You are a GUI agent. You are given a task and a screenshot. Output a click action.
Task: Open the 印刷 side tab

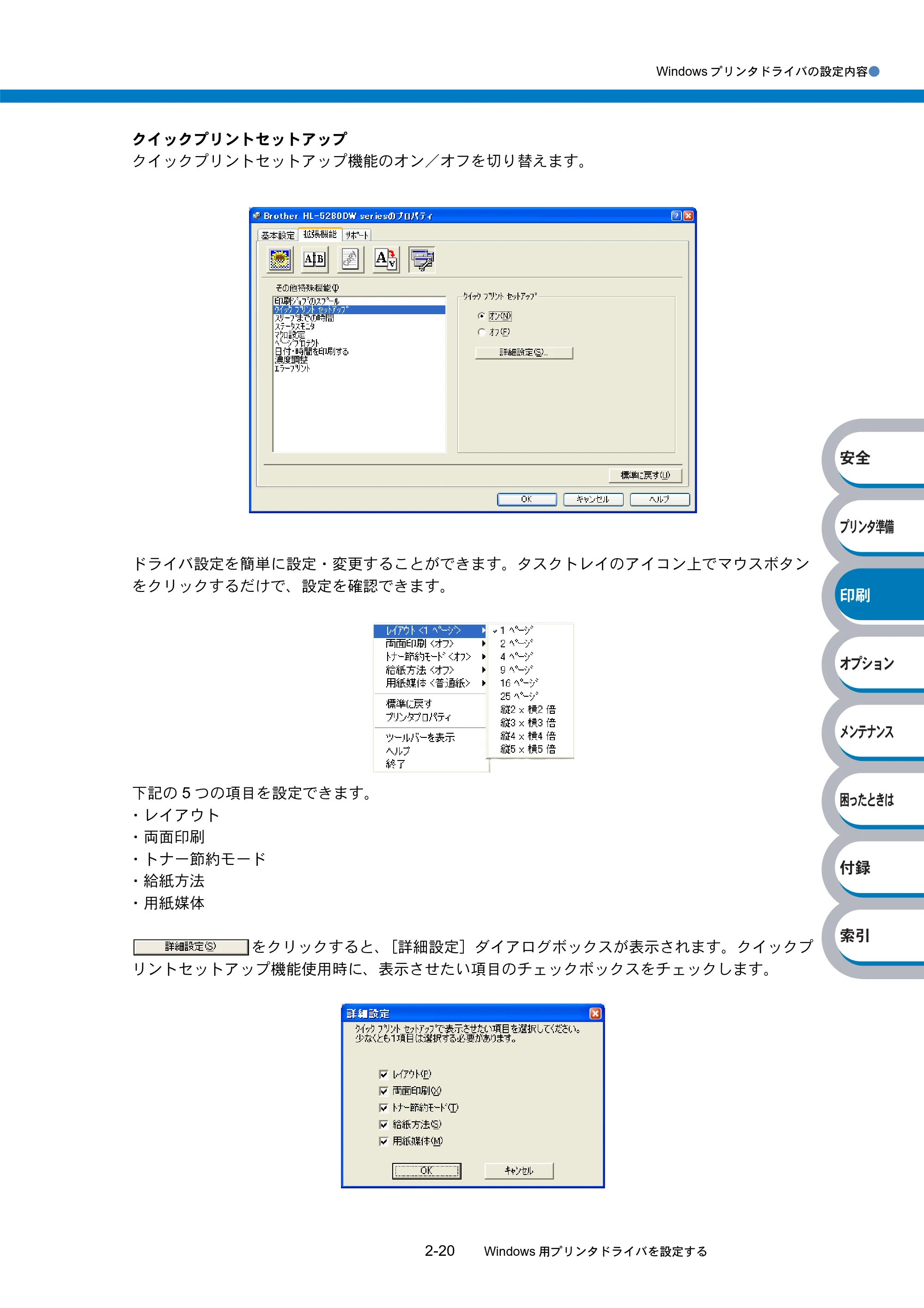click(879, 595)
